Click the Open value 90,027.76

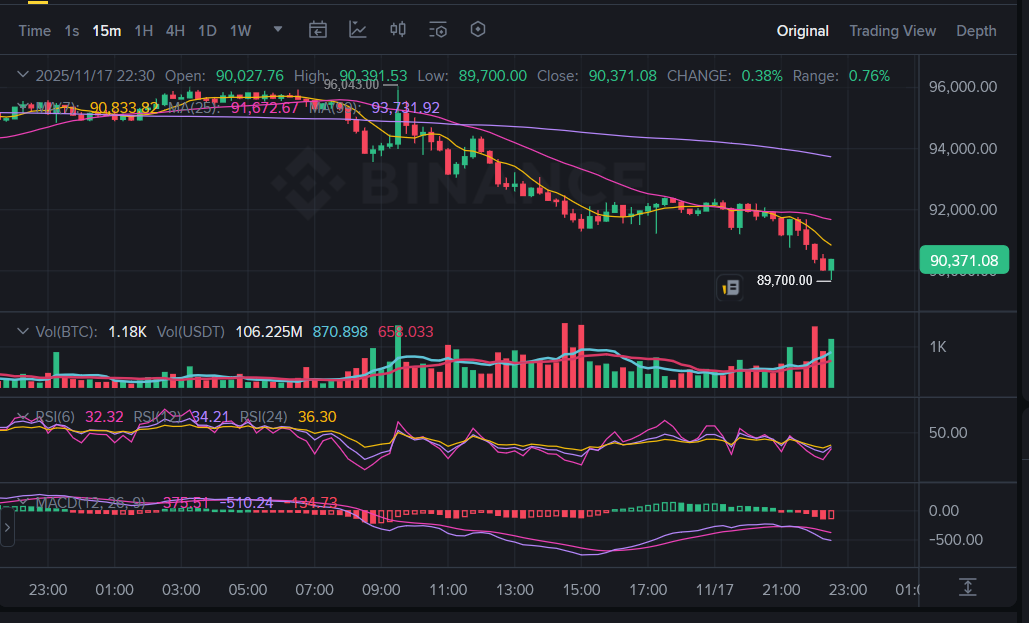click(250, 76)
